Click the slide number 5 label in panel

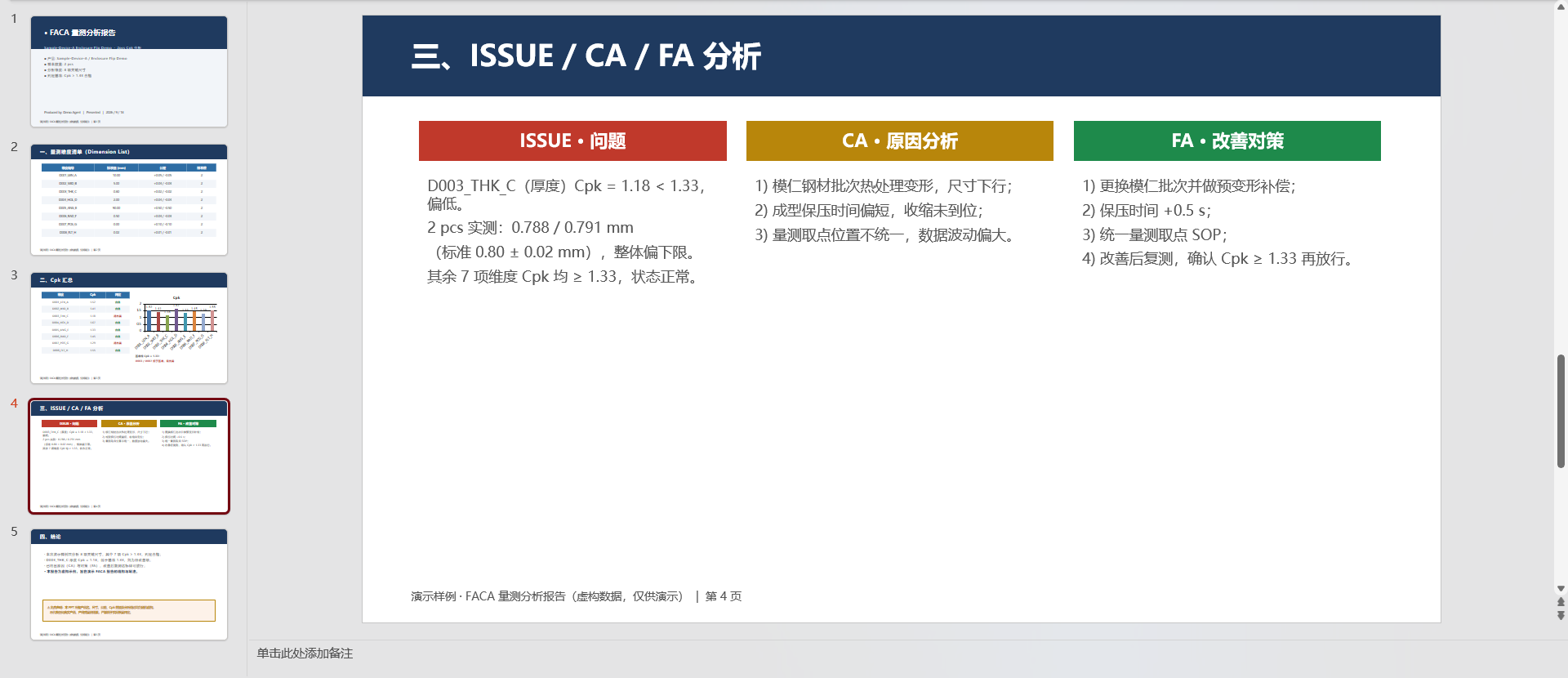(x=14, y=532)
